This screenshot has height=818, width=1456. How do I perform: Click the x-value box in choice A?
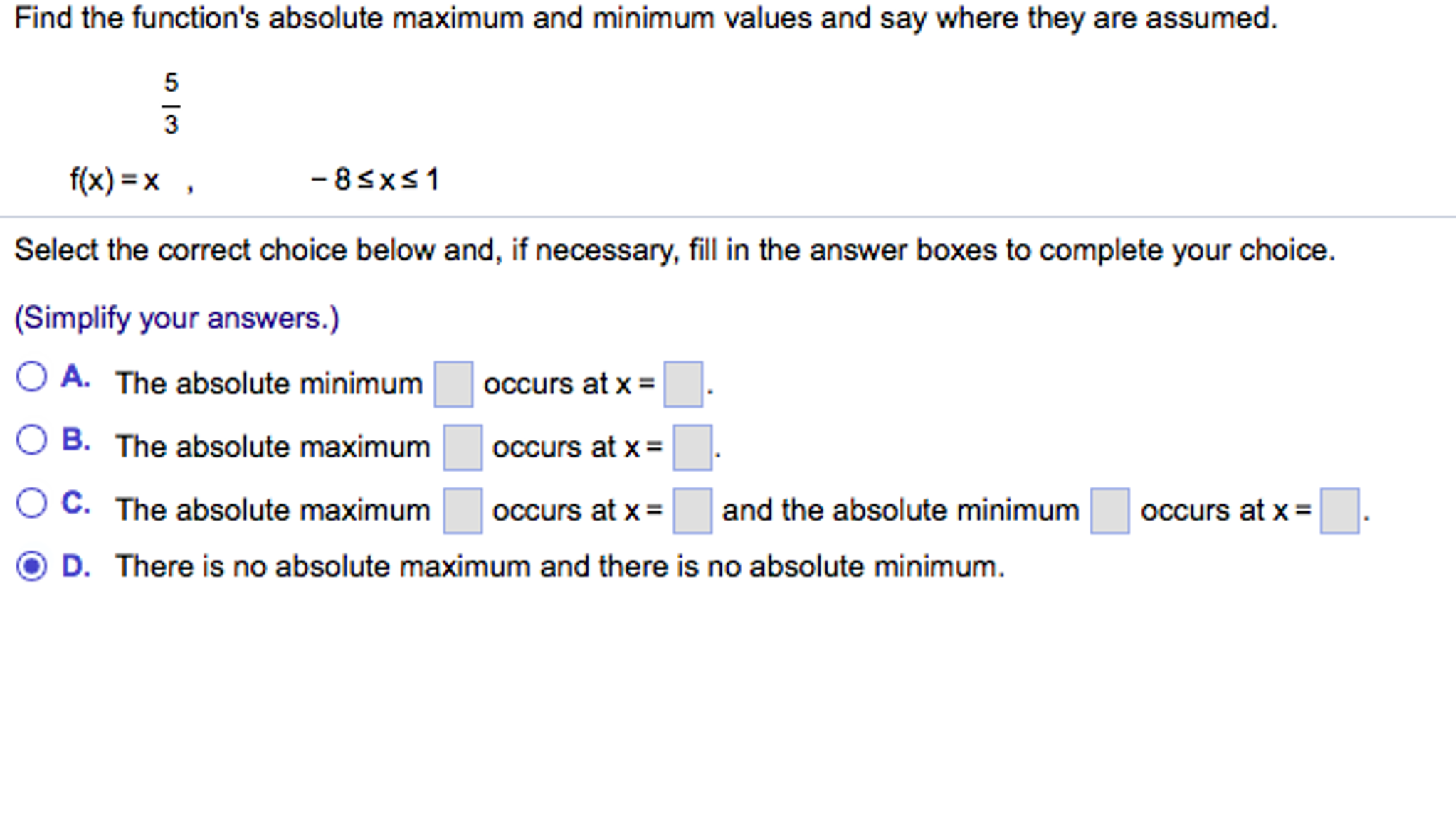tap(682, 383)
